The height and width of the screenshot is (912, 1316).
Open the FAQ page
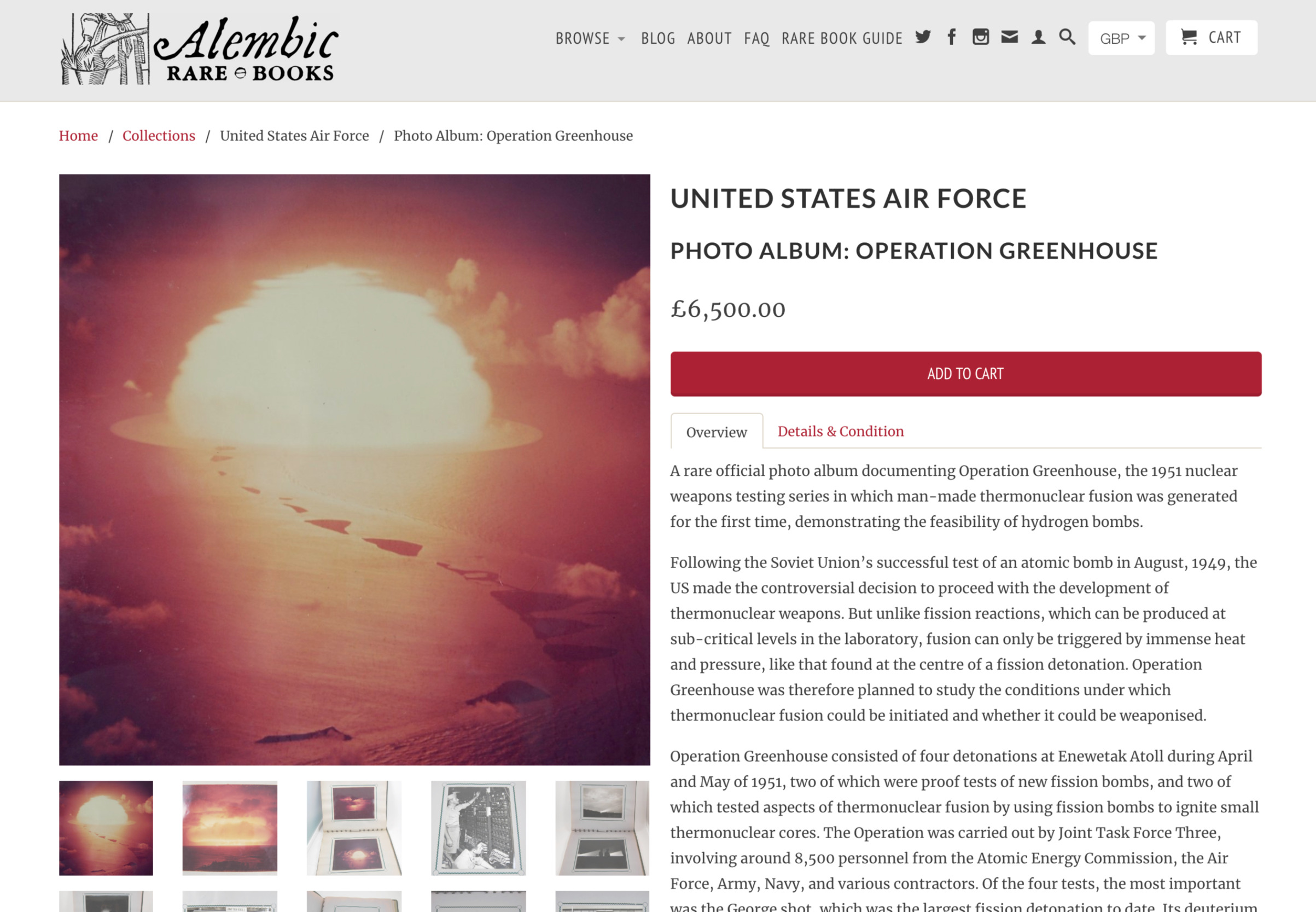point(756,38)
